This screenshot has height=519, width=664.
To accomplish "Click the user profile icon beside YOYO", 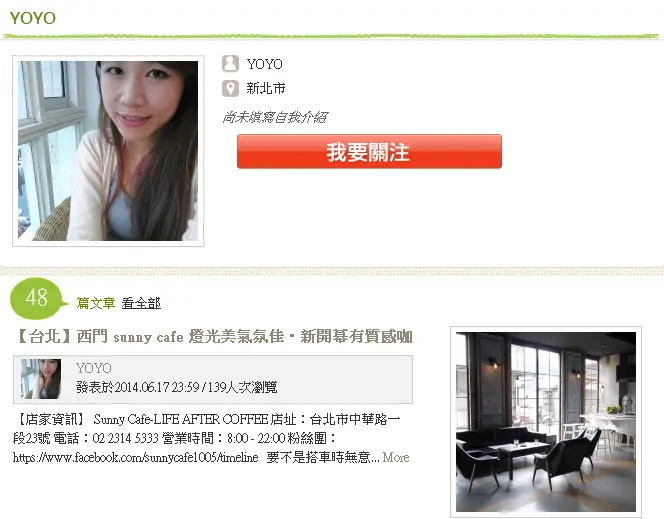I will (230, 63).
